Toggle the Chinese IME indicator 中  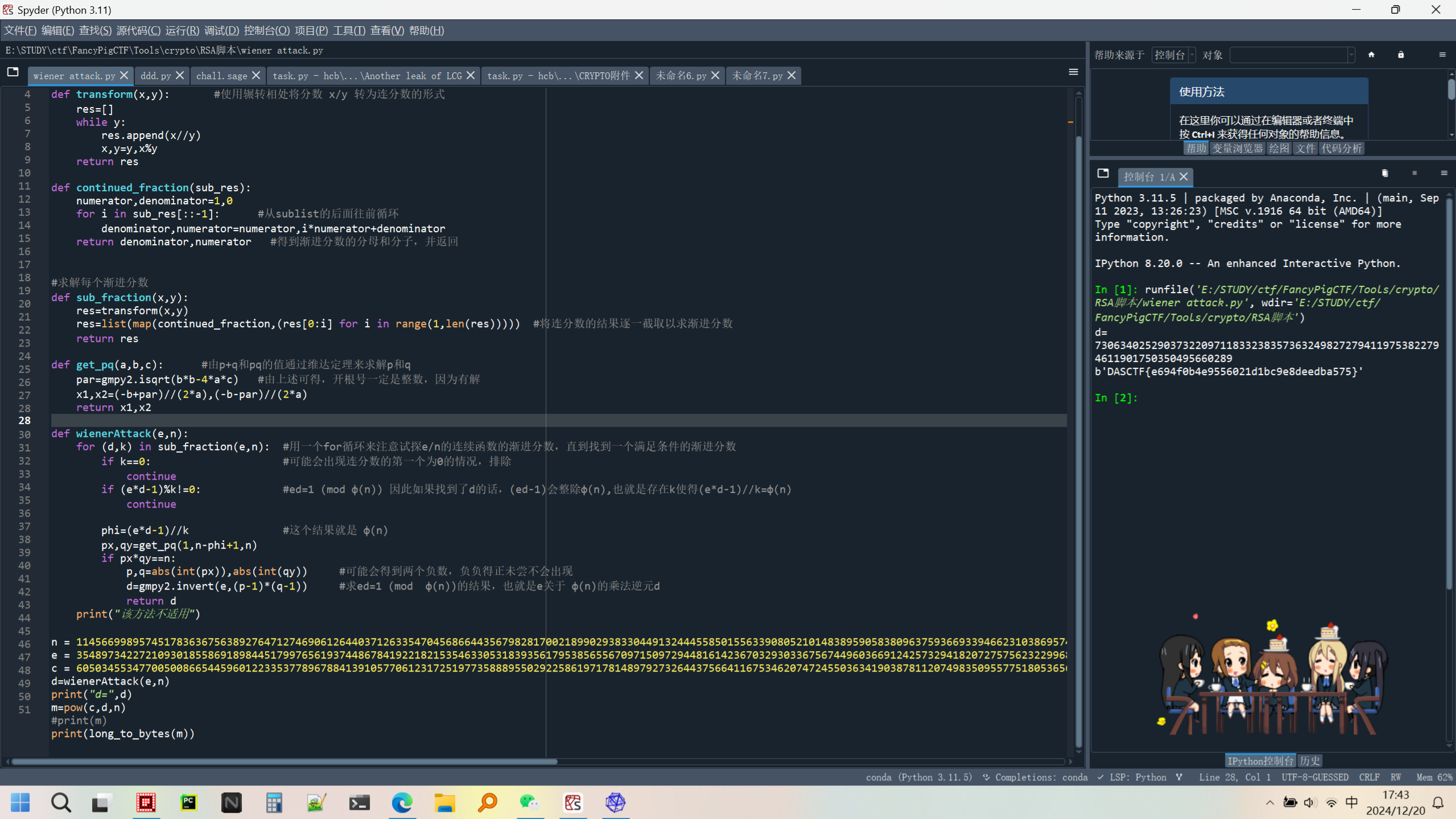coord(1352,802)
